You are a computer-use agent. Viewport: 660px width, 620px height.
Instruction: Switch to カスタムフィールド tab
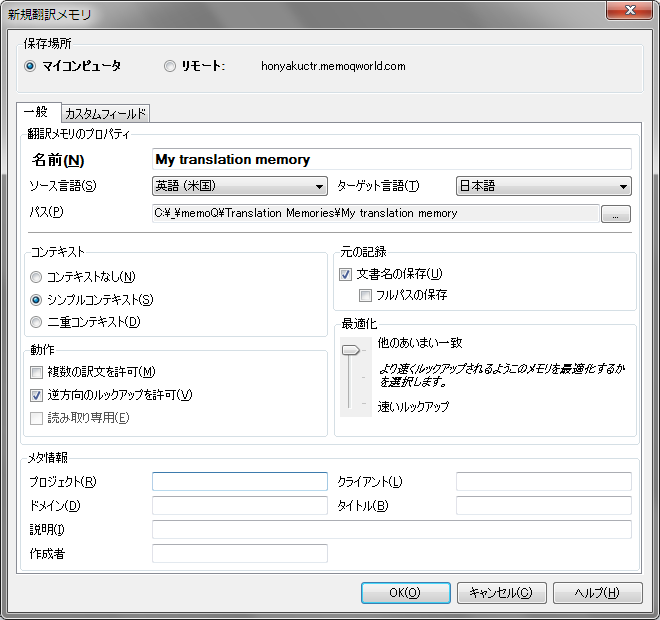105,114
